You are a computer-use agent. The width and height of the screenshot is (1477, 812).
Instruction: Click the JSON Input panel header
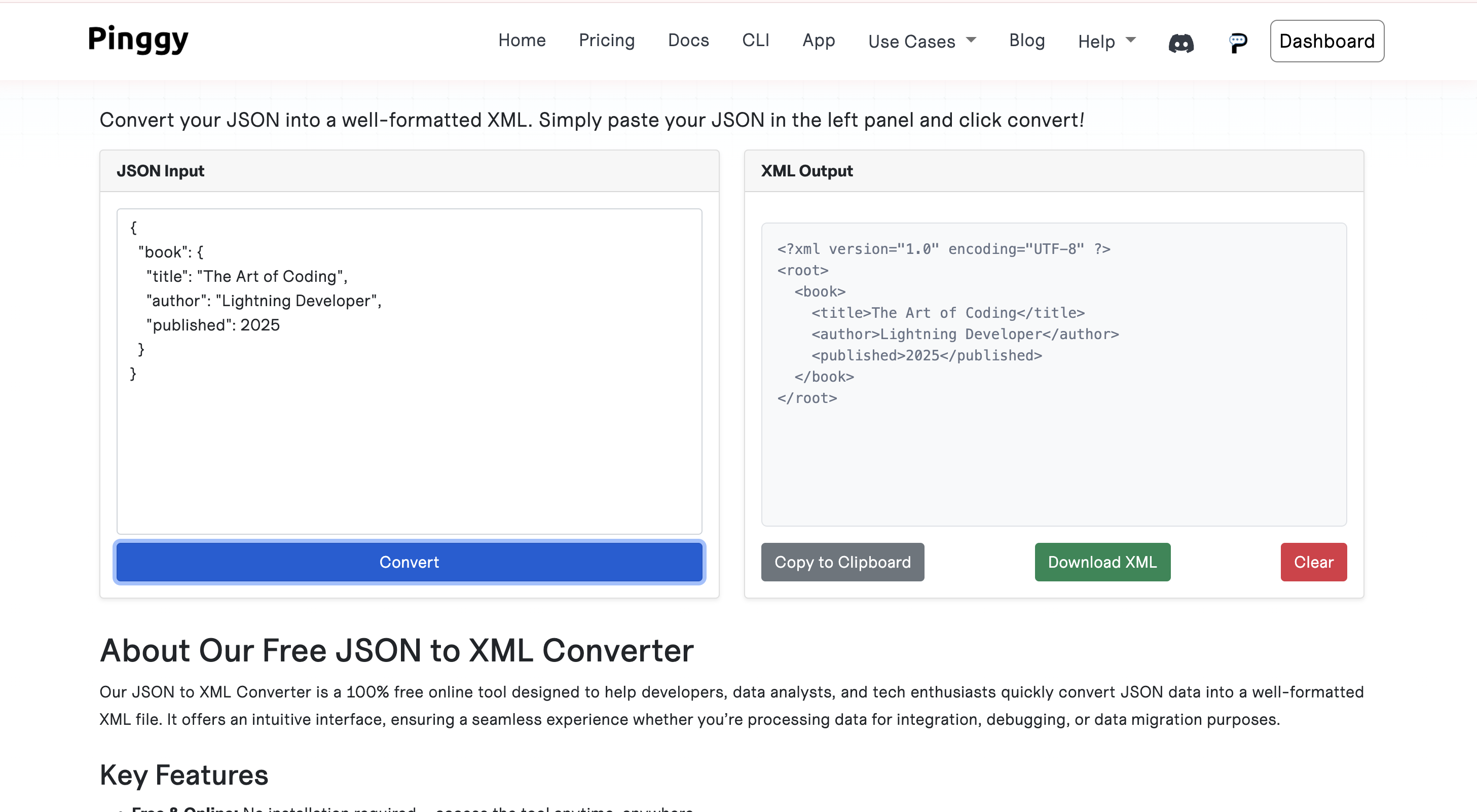(x=410, y=171)
